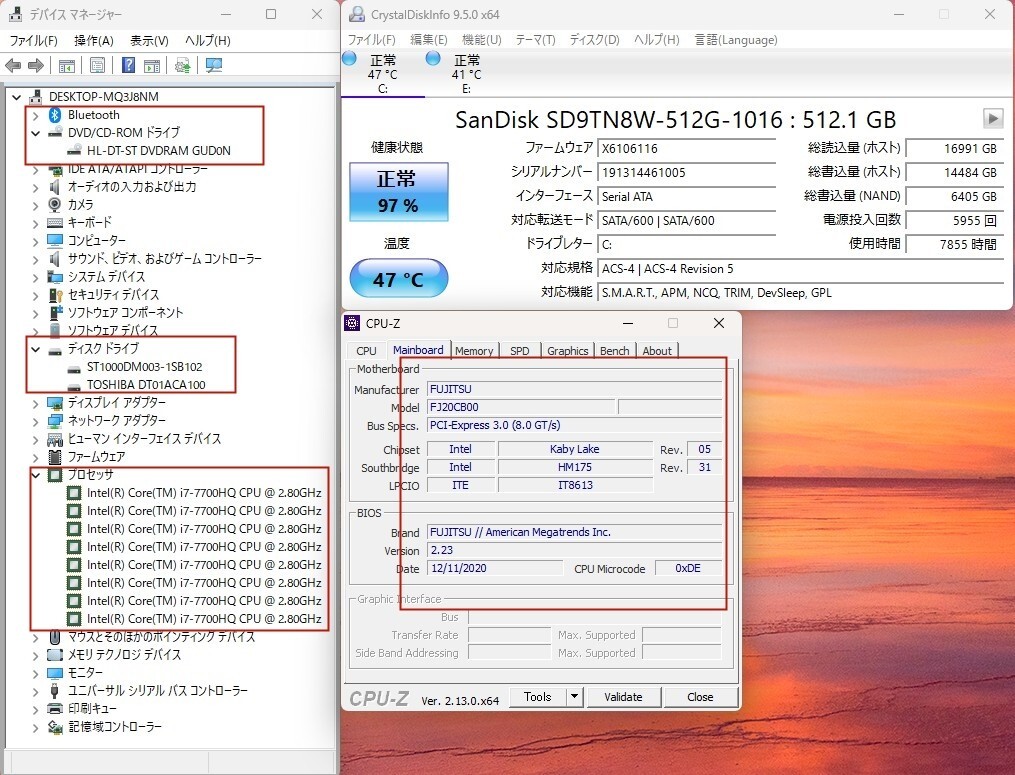Viewport: 1015px width, 775px height.
Task: Click the Close button in CPU-Z
Action: [701, 697]
